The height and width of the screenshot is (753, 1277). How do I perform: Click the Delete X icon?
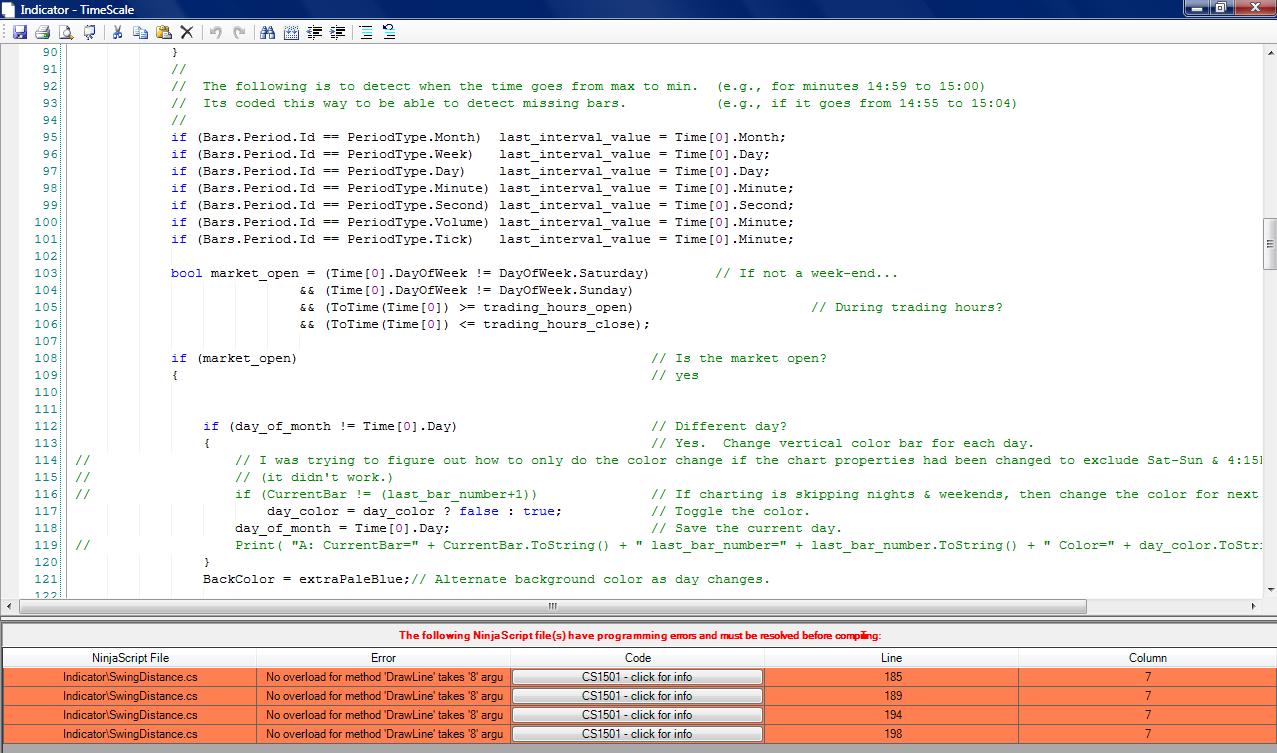point(186,32)
